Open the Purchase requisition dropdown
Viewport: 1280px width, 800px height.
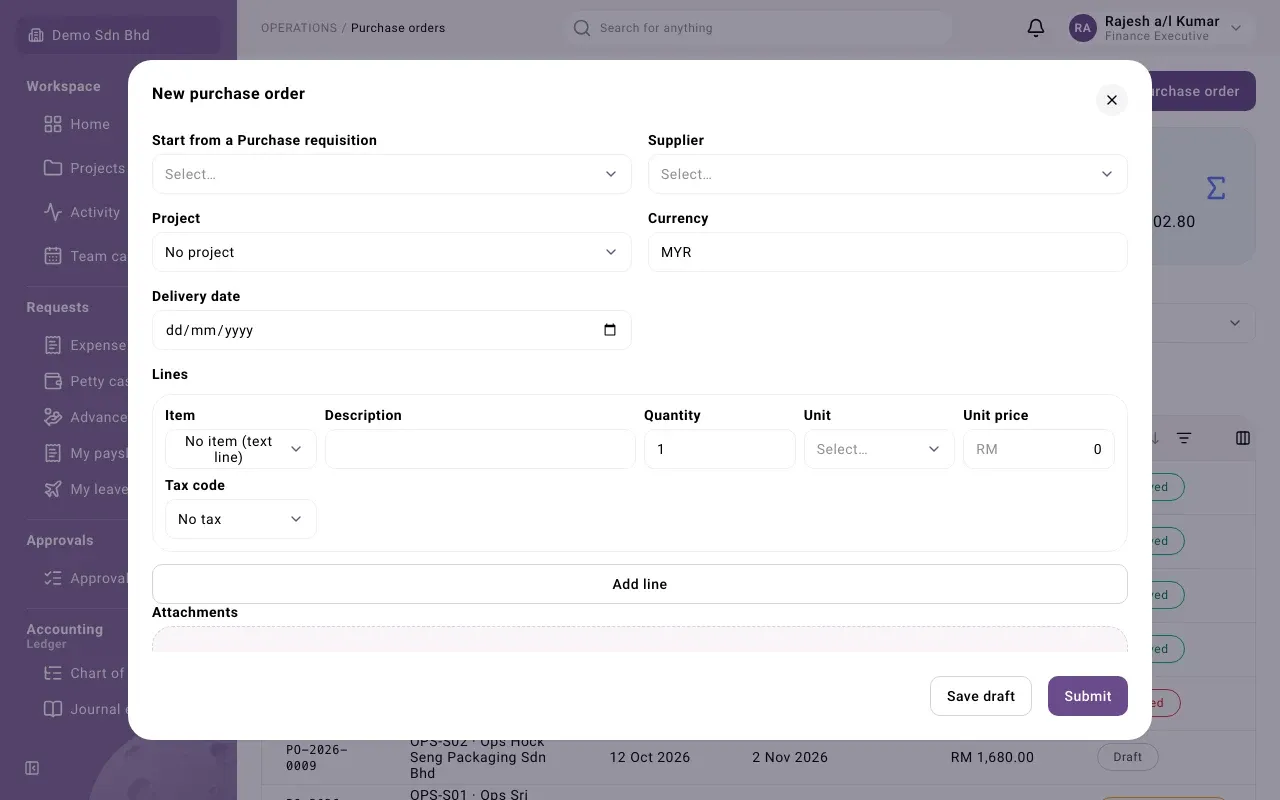(x=392, y=174)
